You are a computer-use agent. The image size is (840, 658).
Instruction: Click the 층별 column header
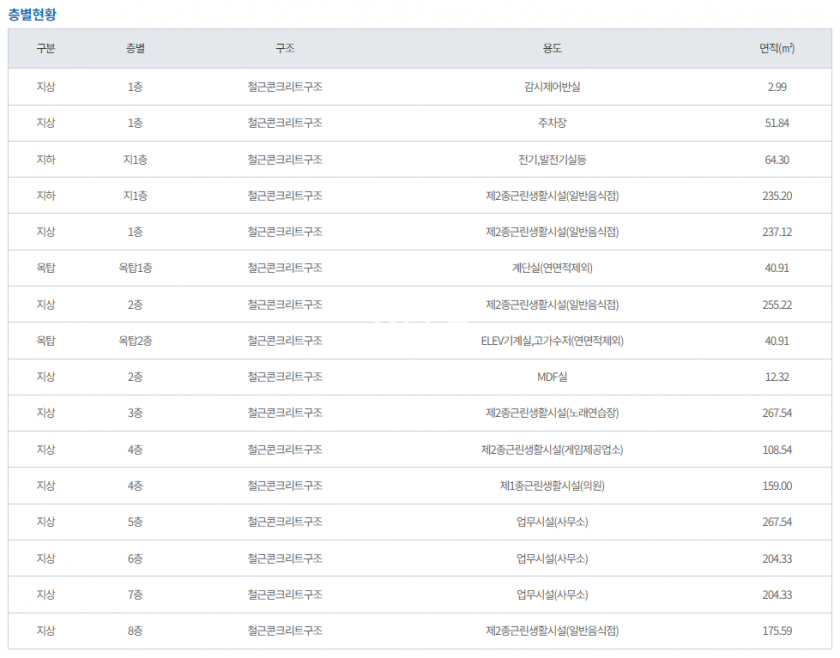[x=135, y=49]
